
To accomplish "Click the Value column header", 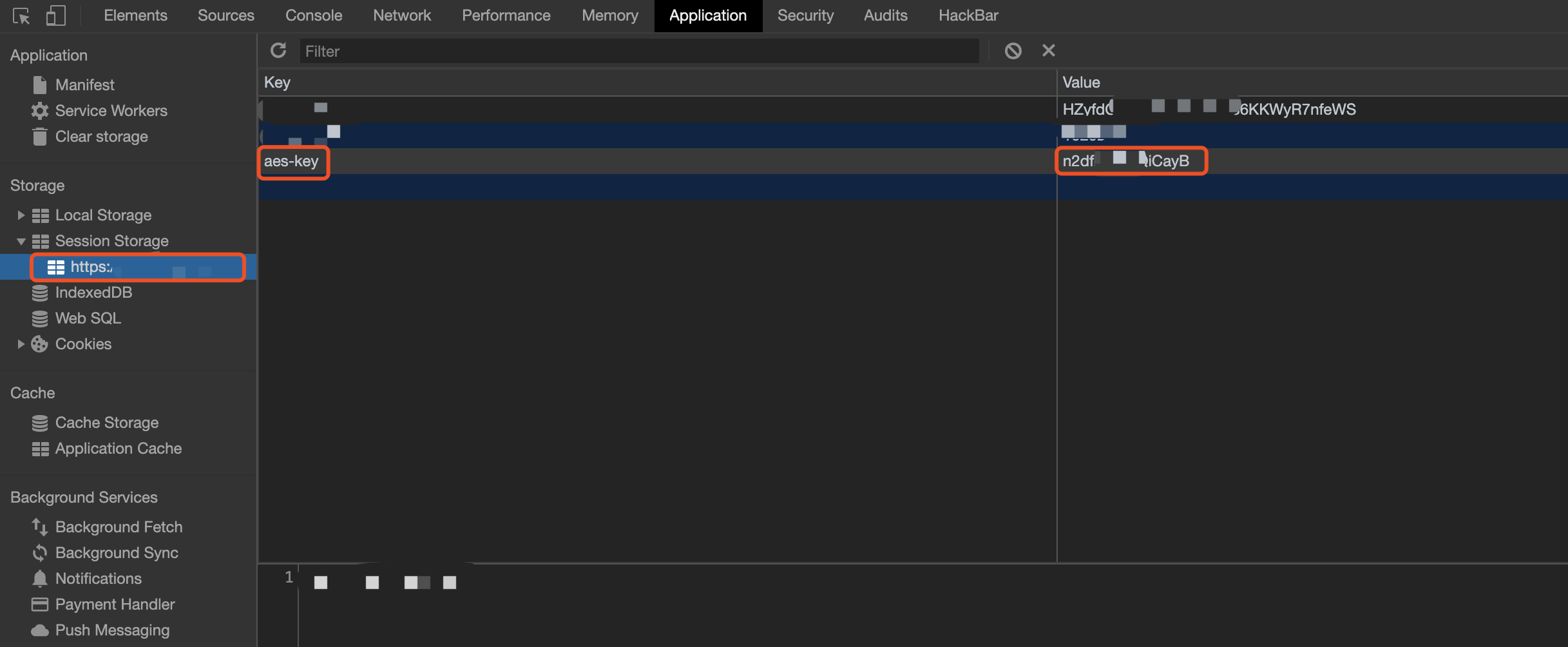I will [x=1082, y=82].
